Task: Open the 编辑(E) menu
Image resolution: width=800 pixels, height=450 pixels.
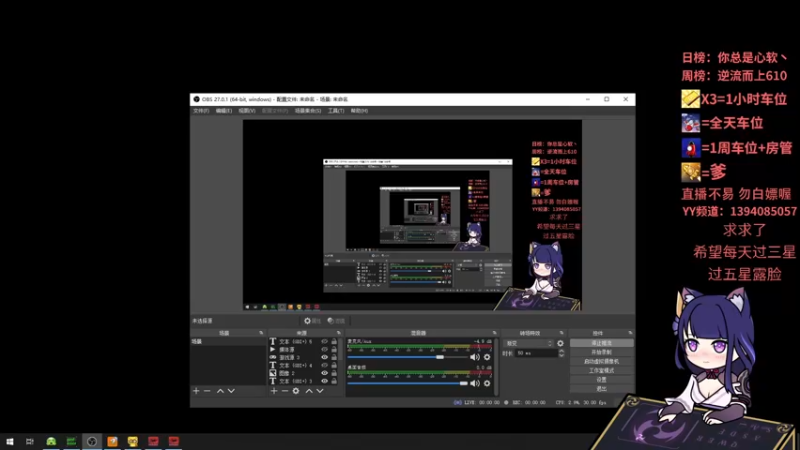Action: tap(223, 111)
